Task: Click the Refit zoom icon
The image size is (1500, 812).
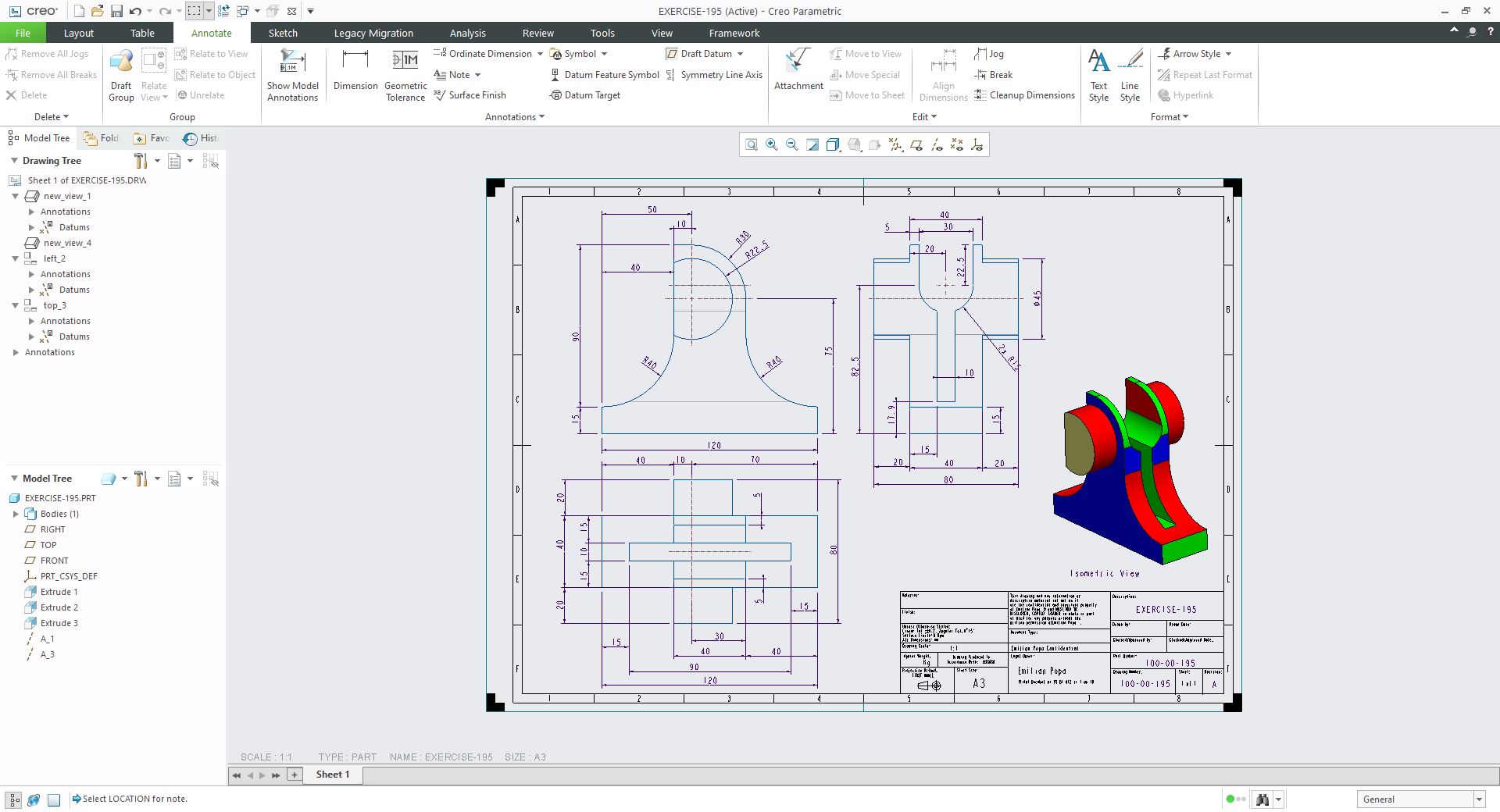Action: 751,145
